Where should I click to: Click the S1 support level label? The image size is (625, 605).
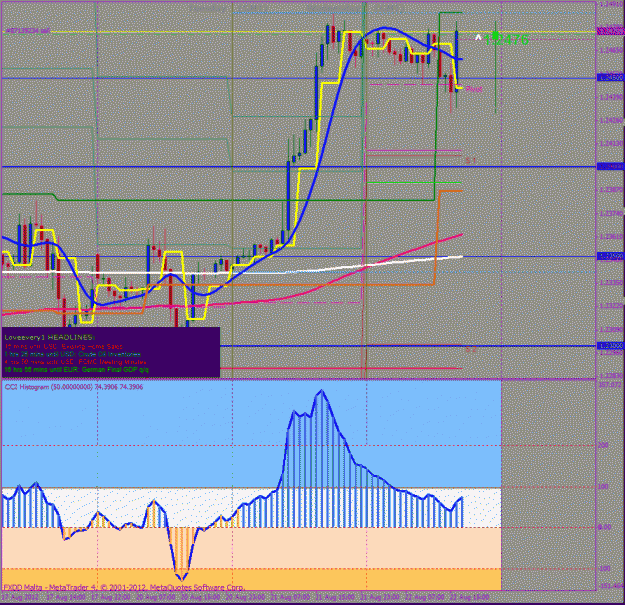pos(471,161)
